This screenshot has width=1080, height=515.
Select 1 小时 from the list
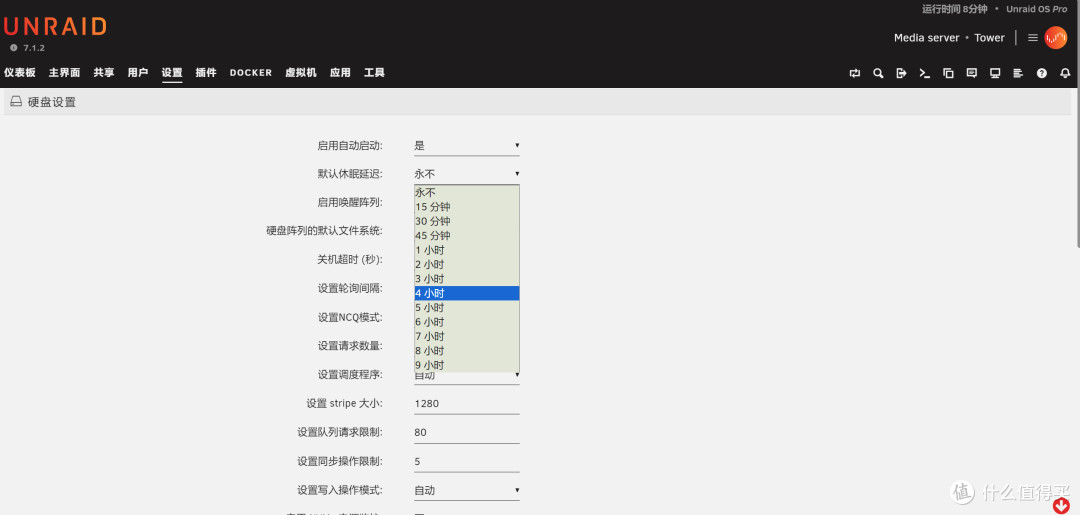click(466, 250)
